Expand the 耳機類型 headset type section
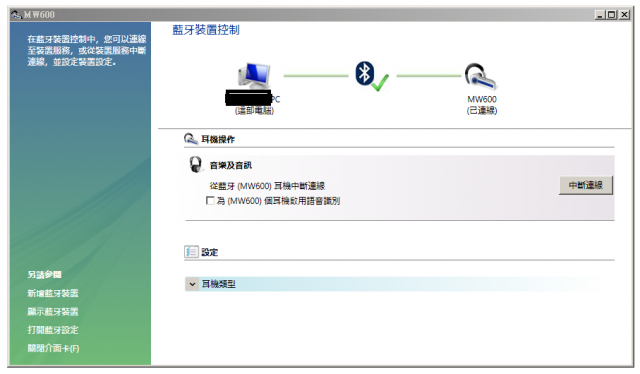This screenshot has height=374, width=640. pyautogui.click(x=192, y=284)
